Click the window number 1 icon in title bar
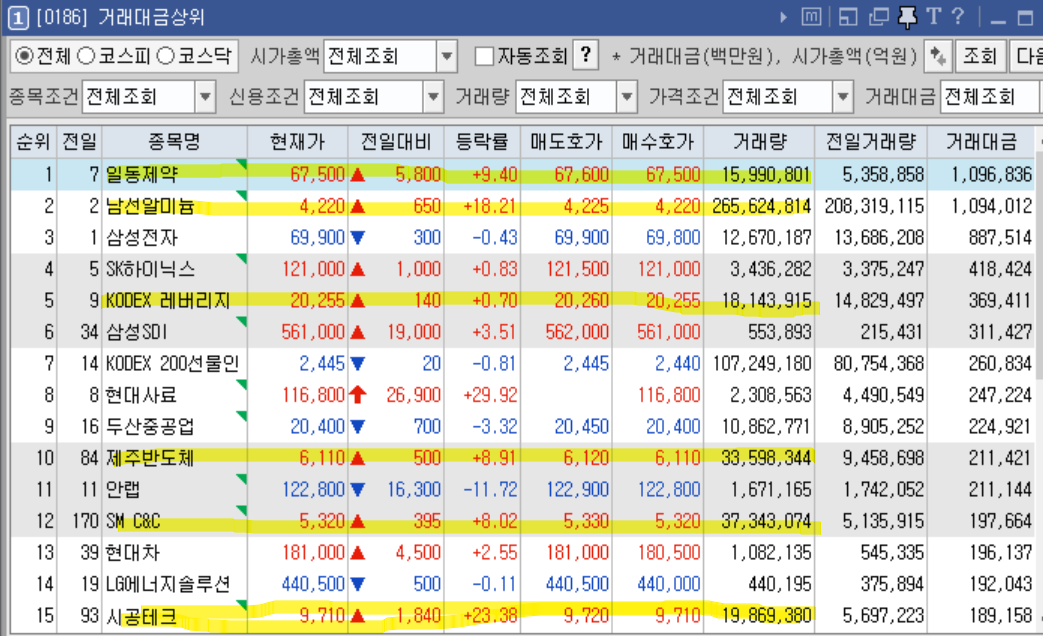Image resolution: width=1043 pixels, height=636 pixels. pos(18,17)
